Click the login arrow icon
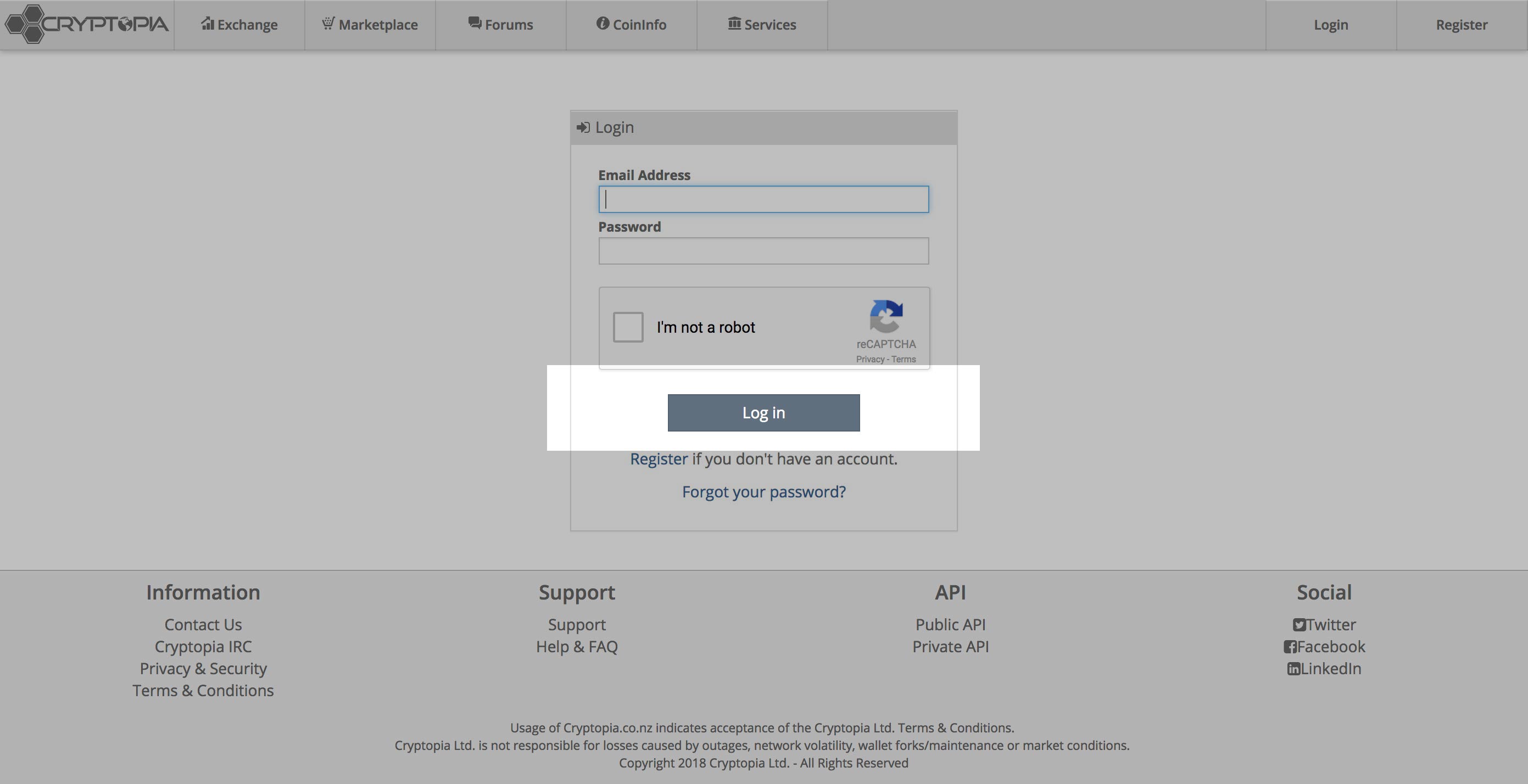 click(x=584, y=127)
